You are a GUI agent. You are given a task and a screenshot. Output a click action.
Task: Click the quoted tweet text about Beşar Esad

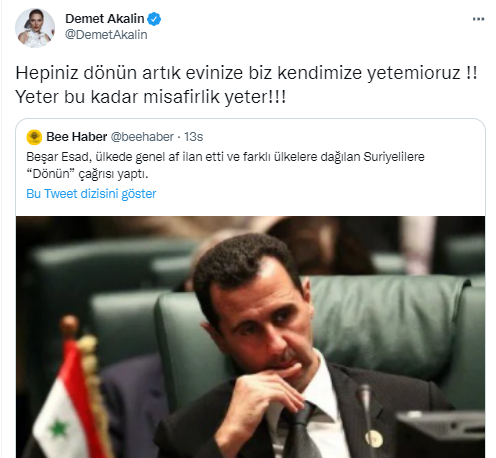tap(225, 165)
